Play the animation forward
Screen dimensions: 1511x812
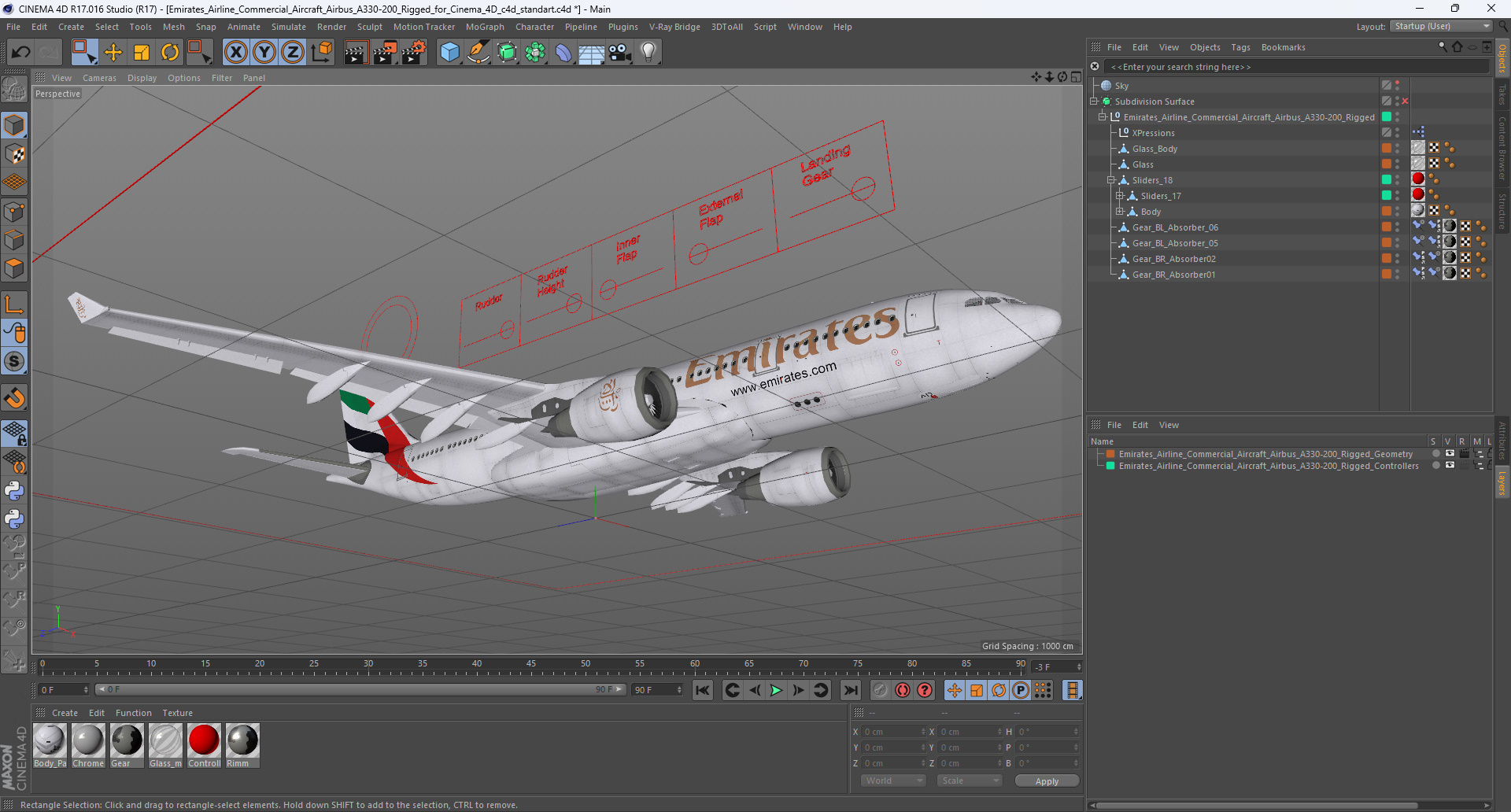click(776, 690)
